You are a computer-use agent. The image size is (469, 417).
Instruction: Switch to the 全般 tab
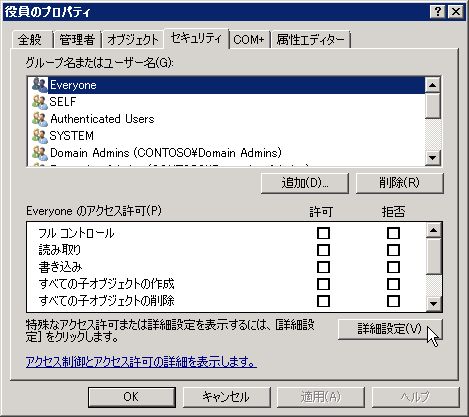pyautogui.click(x=31, y=40)
